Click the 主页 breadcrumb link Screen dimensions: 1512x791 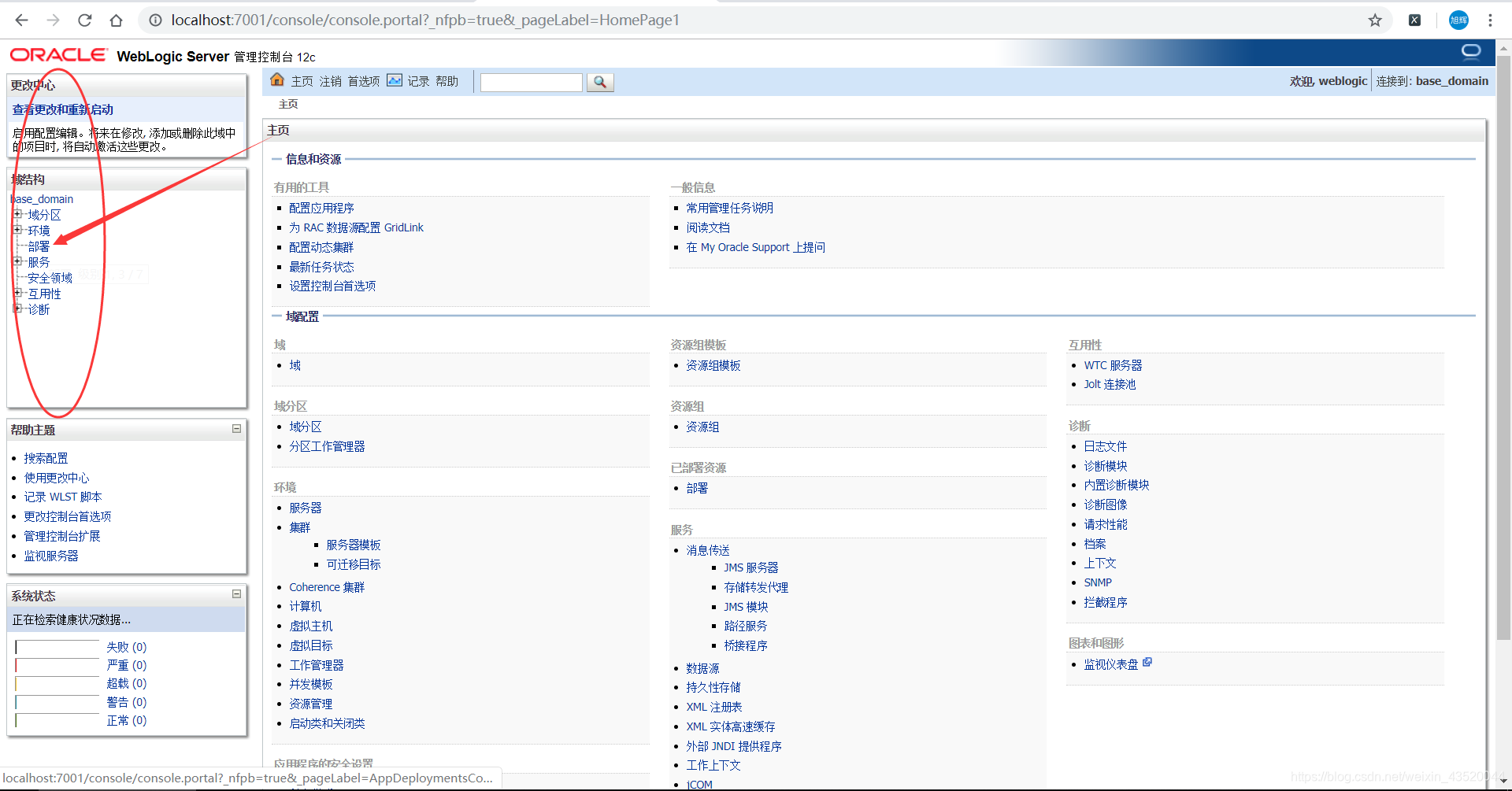coord(288,104)
